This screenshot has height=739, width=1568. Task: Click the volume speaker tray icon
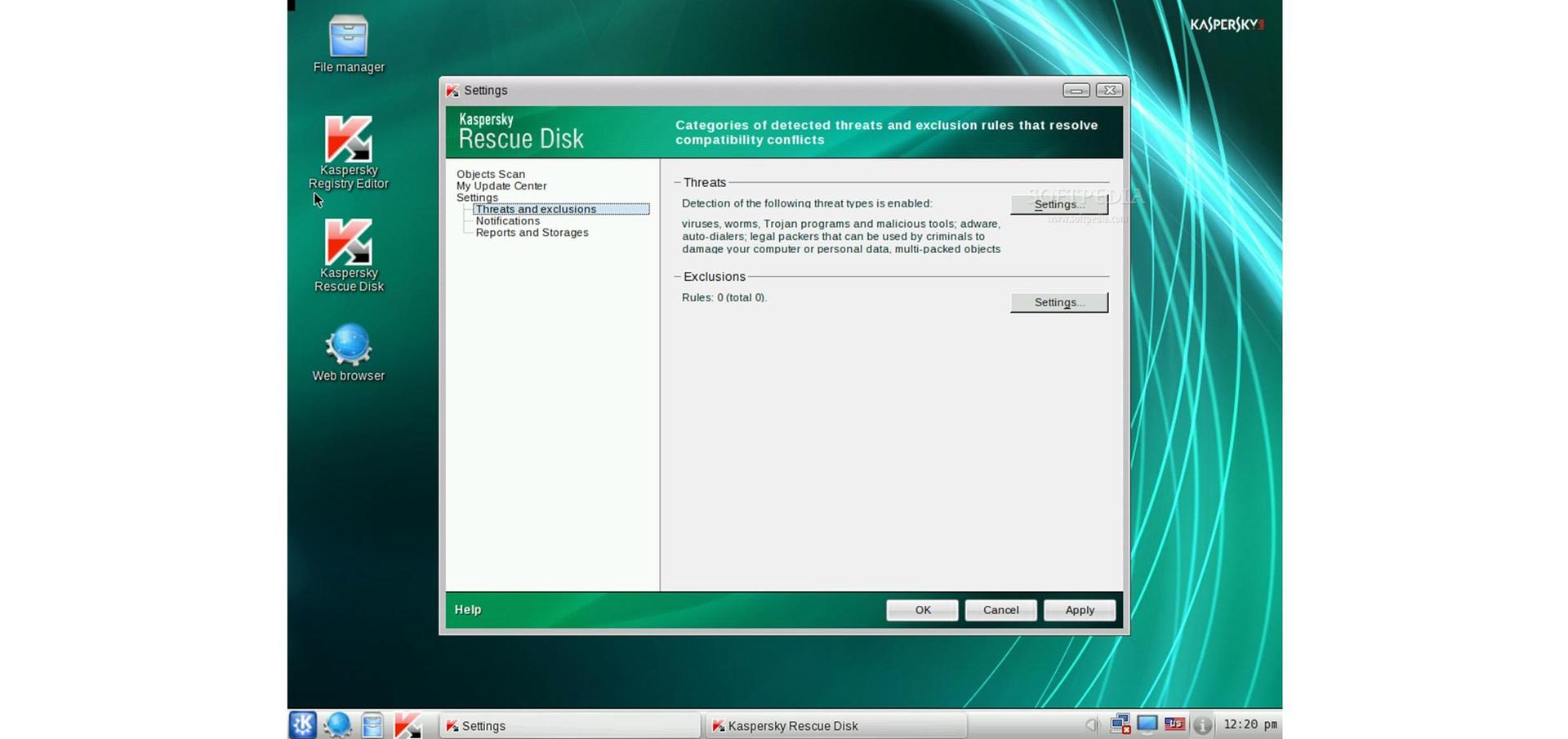(1092, 724)
